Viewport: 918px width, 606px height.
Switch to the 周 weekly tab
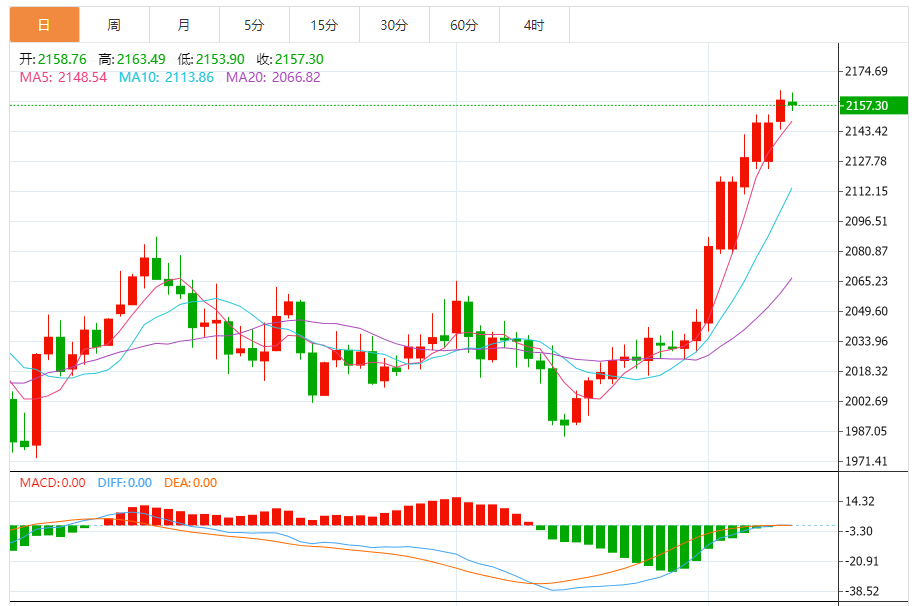coord(114,25)
